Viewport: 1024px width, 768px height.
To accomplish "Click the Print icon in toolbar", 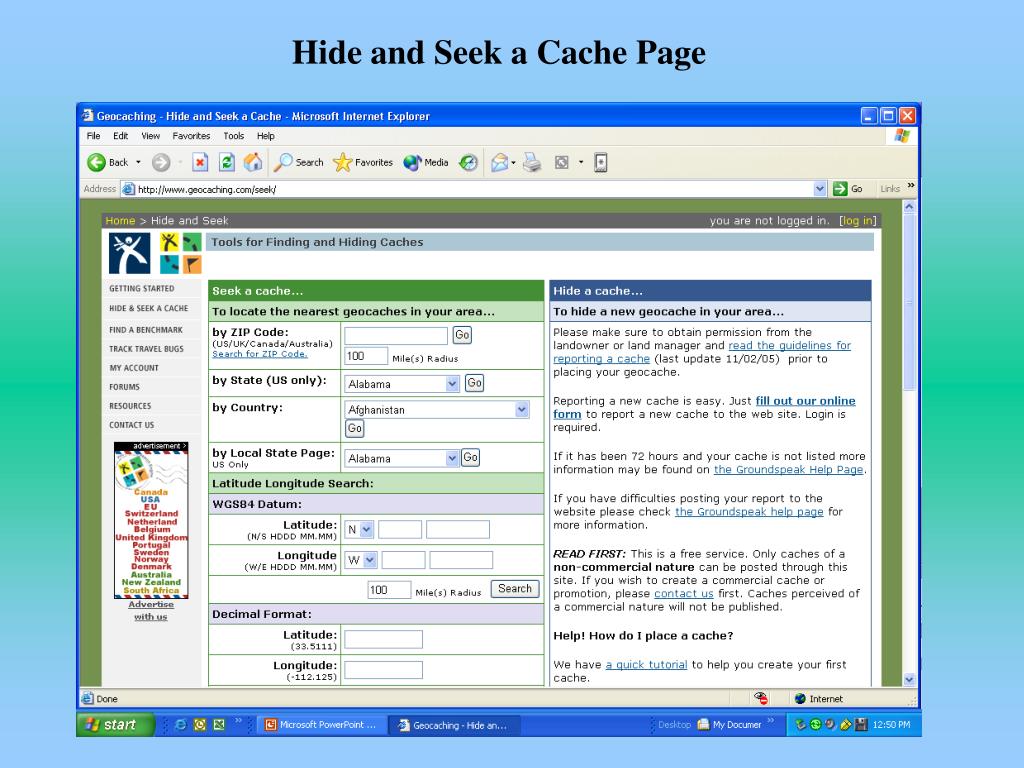I will (532, 162).
